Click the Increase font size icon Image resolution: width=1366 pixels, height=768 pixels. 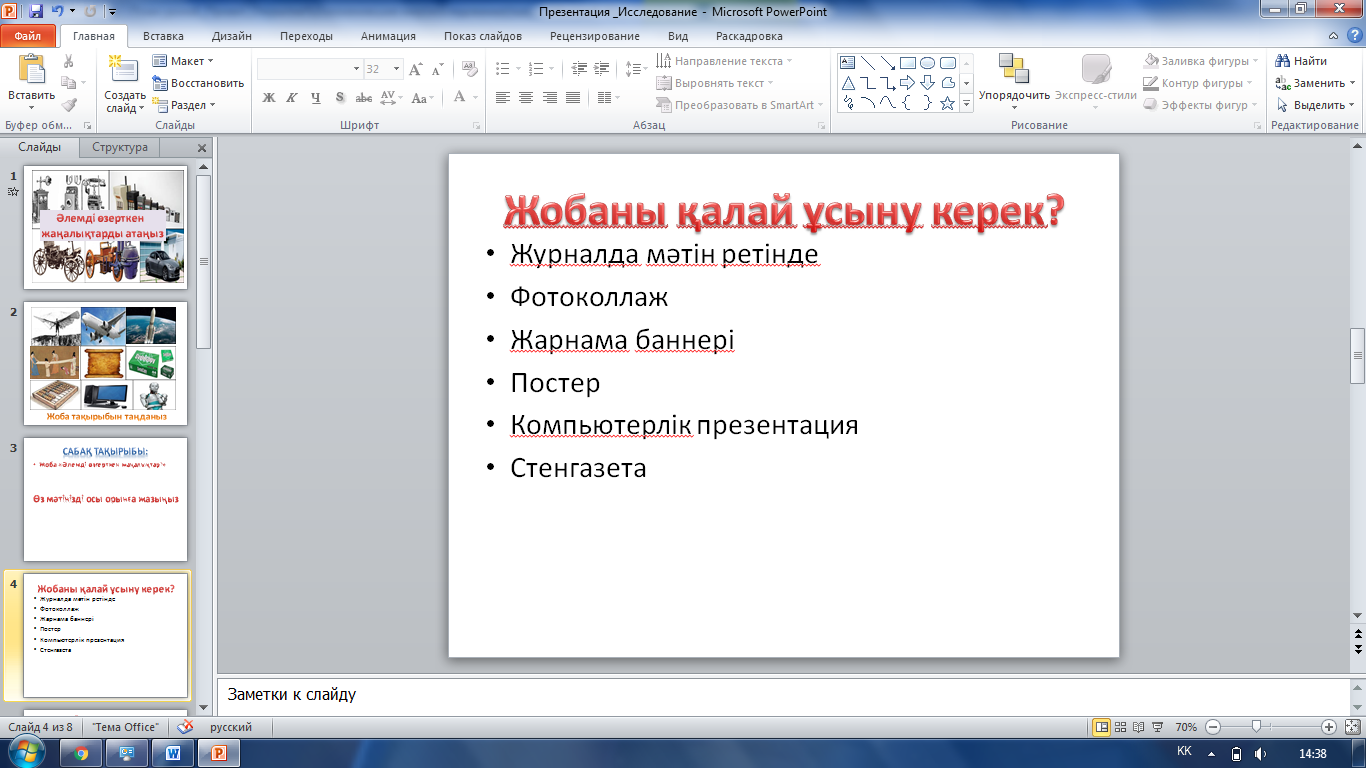click(x=416, y=69)
